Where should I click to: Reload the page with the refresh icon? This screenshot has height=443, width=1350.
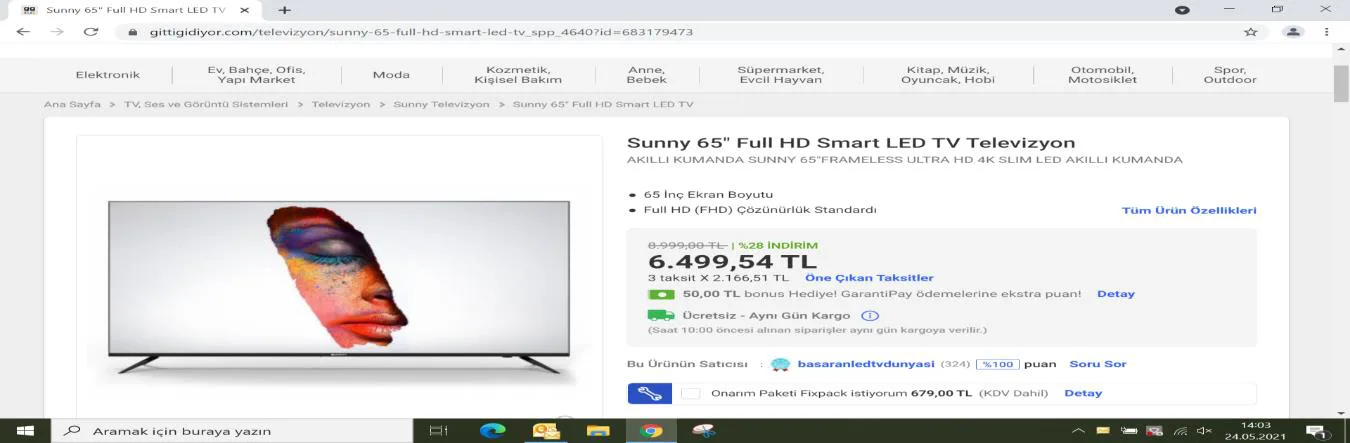pos(91,31)
